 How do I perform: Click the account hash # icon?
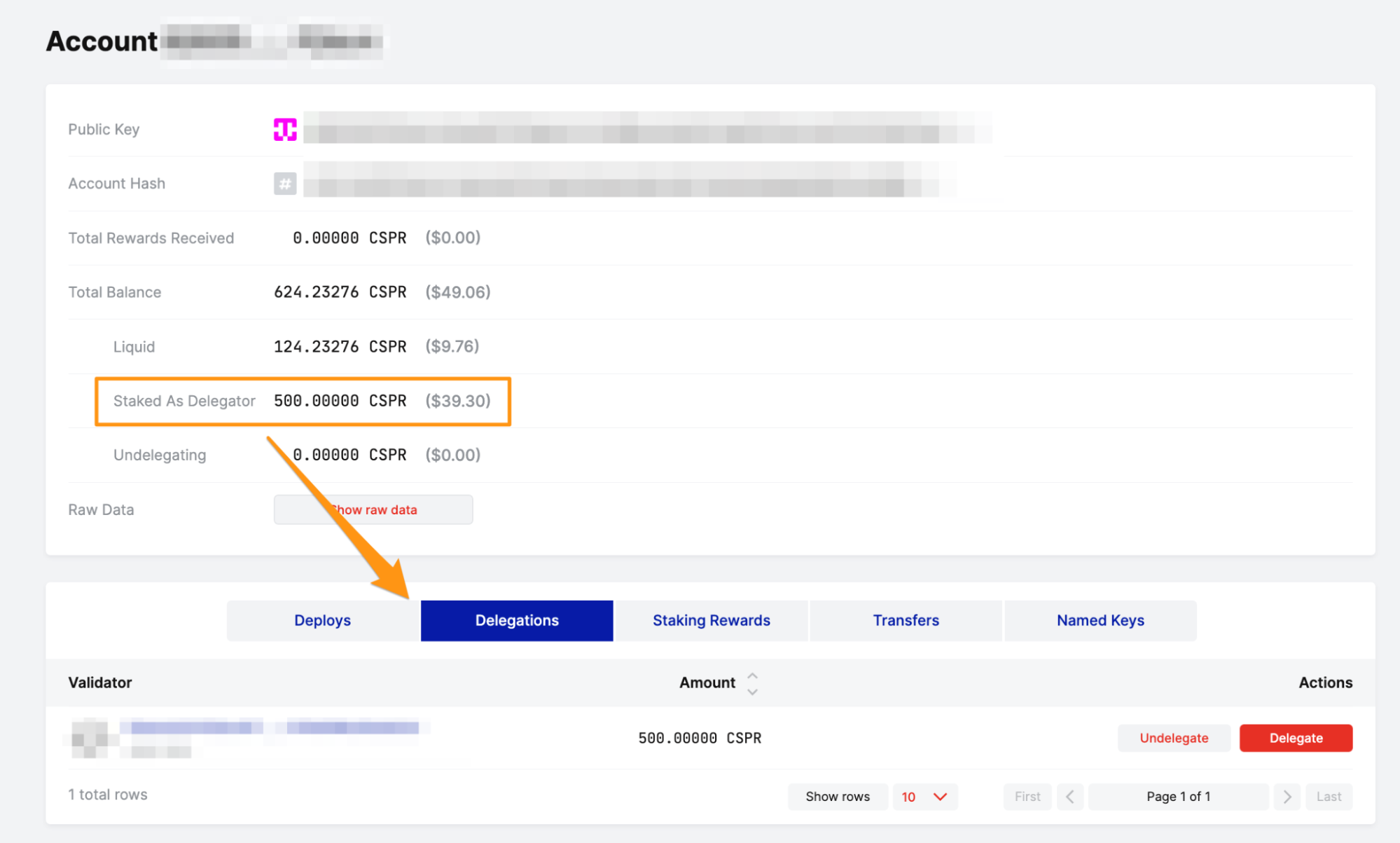click(x=285, y=184)
